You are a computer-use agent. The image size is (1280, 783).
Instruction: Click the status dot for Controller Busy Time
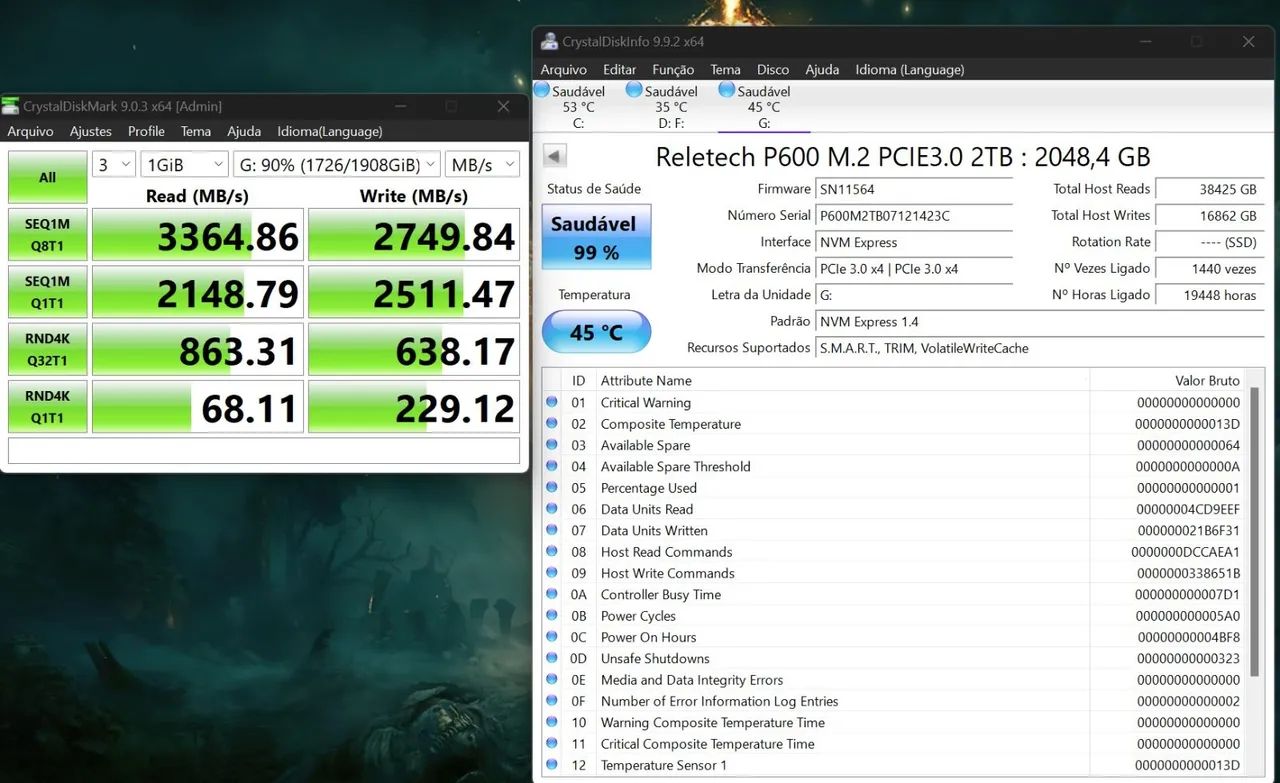[x=551, y=594]
